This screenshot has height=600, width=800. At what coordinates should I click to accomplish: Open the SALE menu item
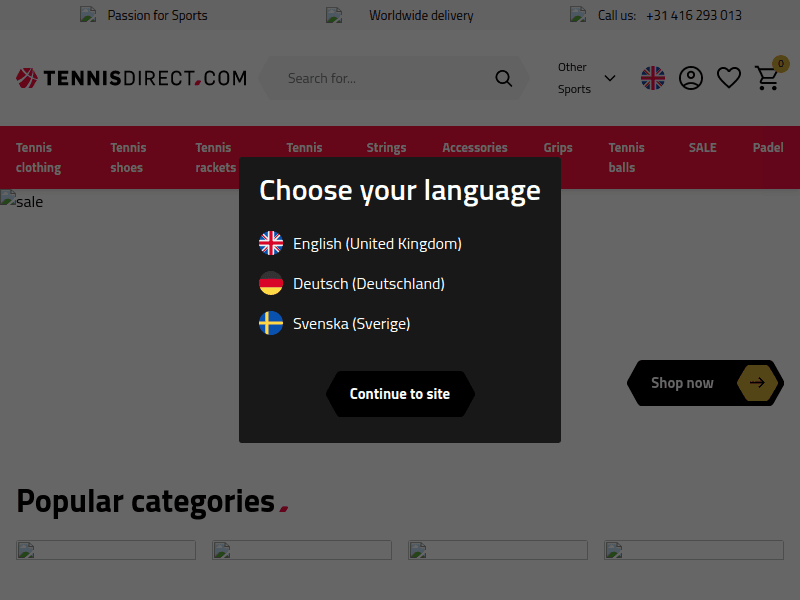(702, 147)
